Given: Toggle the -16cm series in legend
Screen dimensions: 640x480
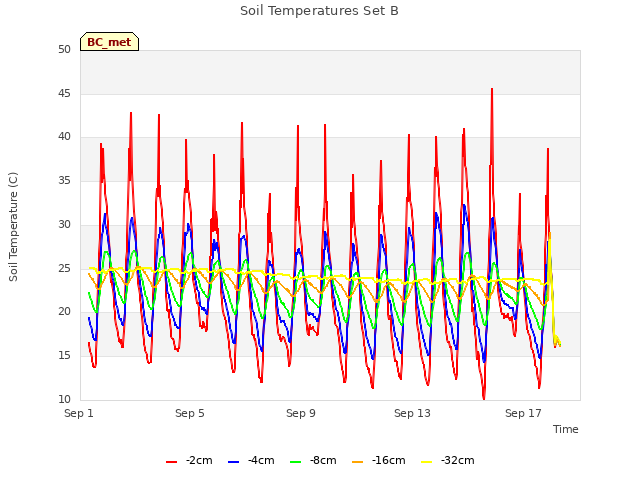Looking at the screenshot, I should pos(378,460).
